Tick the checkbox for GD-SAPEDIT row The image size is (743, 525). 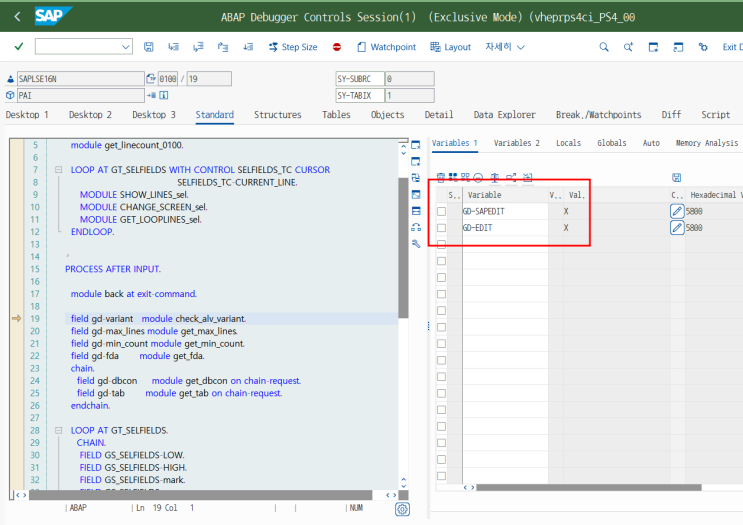(441, 212)
